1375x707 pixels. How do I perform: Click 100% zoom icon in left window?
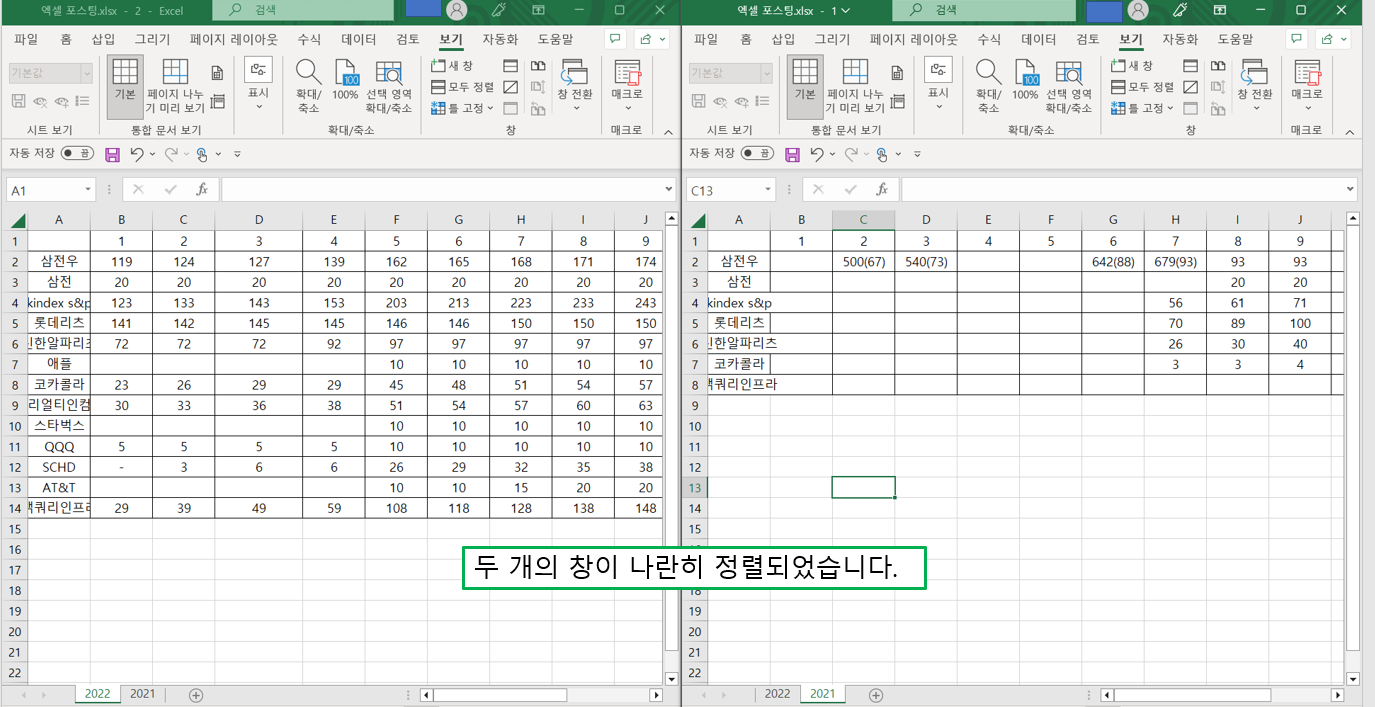[345, 81]
